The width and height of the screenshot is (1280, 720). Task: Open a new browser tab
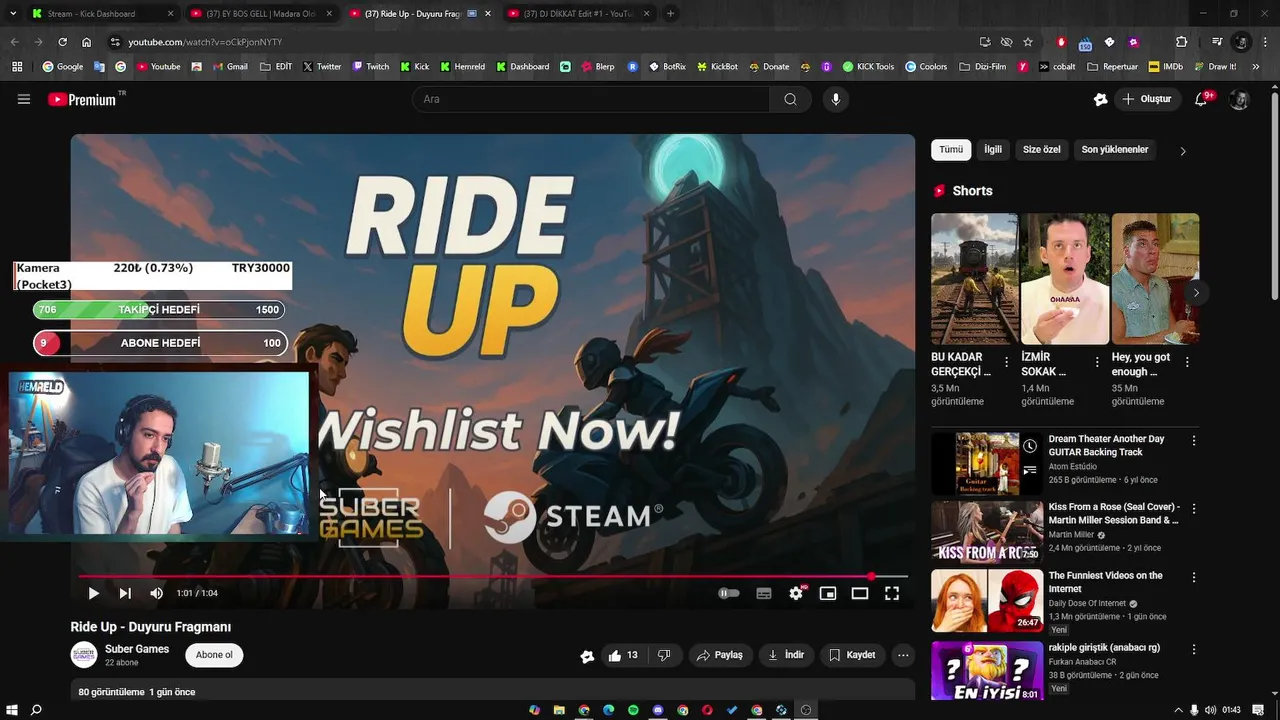[x=670, y=14]
